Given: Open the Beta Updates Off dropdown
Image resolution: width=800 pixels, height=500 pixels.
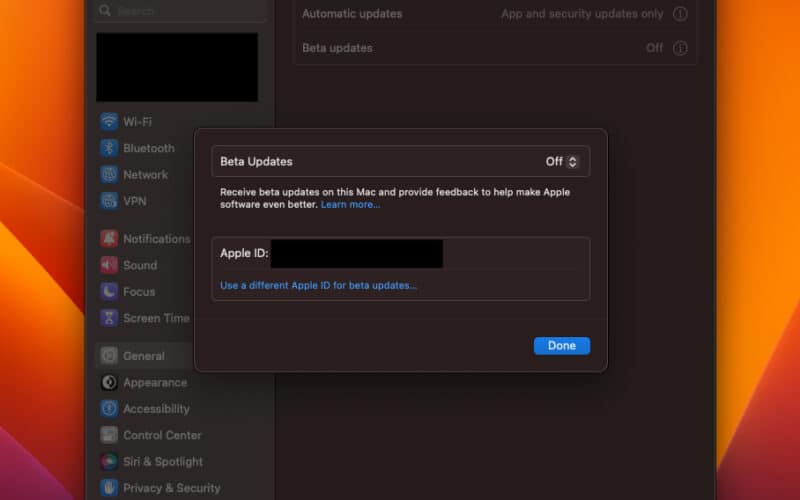Looking at the screenshot, I should point(562,162).
